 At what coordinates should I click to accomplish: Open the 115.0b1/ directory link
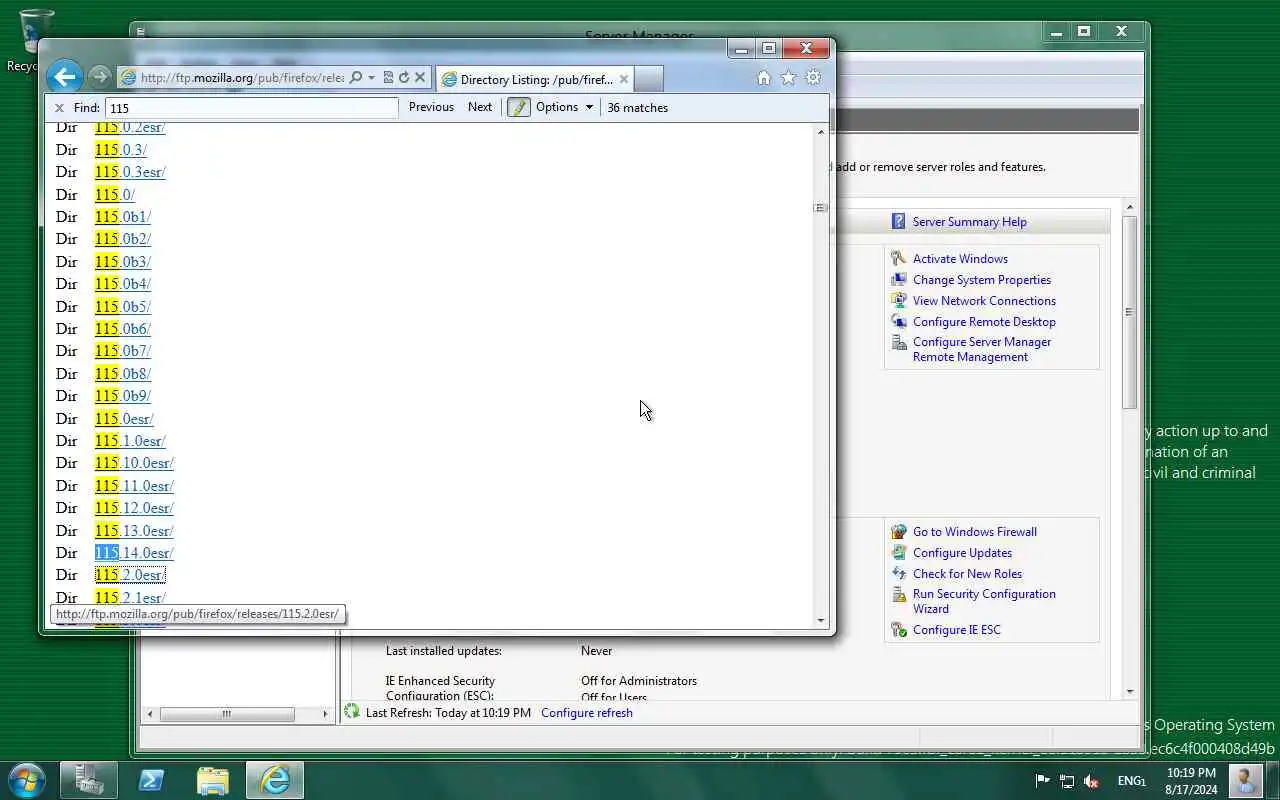point(123,217)
